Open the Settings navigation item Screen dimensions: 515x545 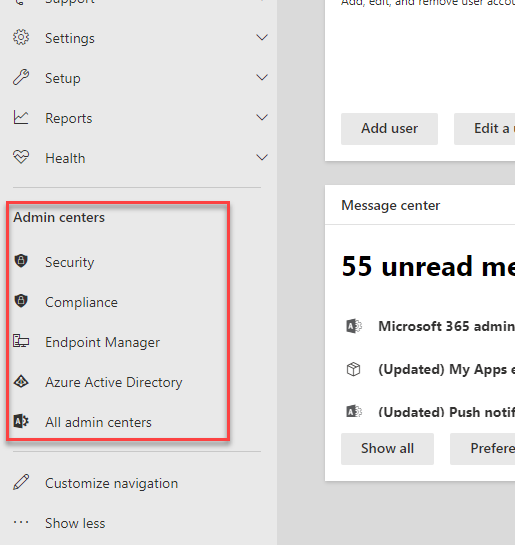click(x=138, y=38)
